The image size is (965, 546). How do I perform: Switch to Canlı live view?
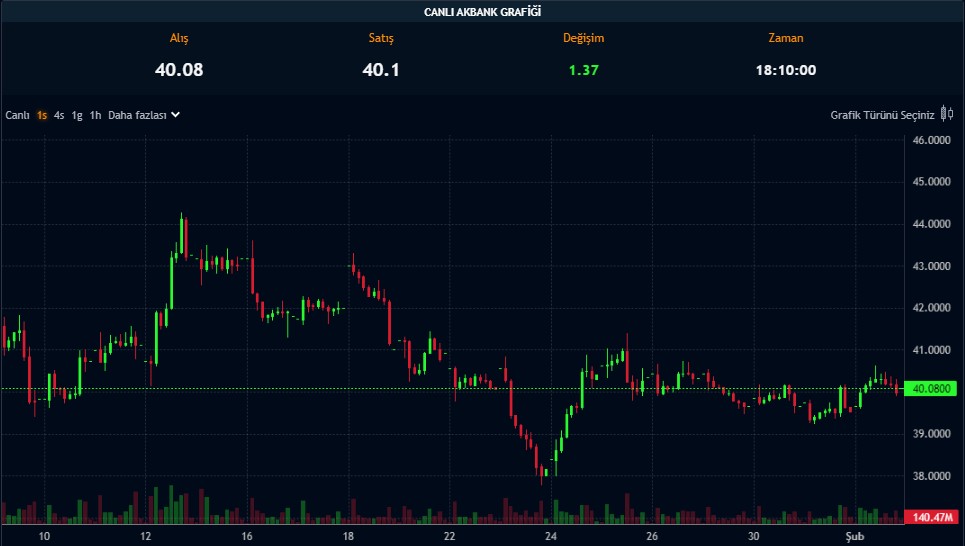click(x=17, y=115)
